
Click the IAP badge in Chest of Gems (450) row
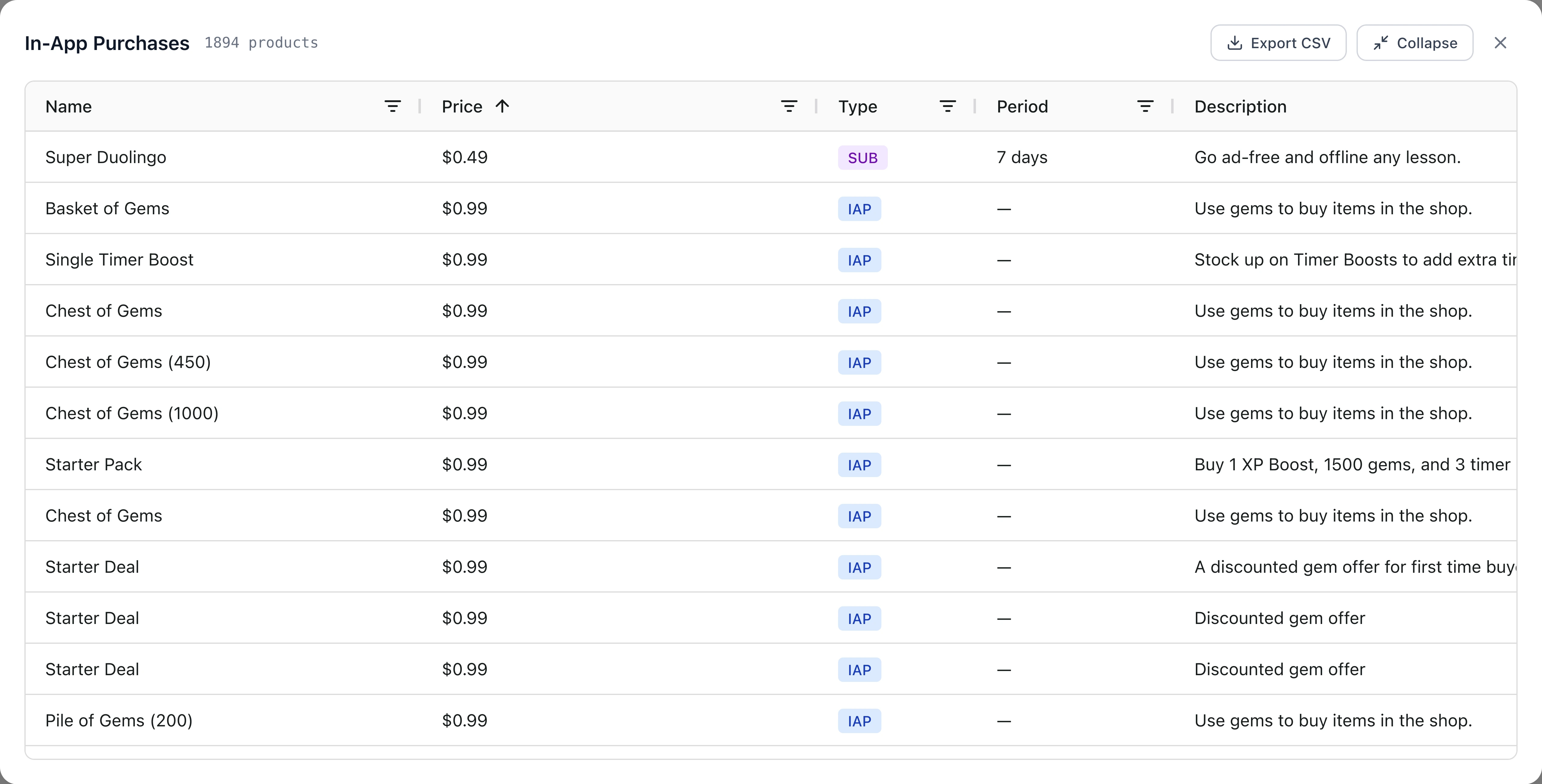pos(859,363)
